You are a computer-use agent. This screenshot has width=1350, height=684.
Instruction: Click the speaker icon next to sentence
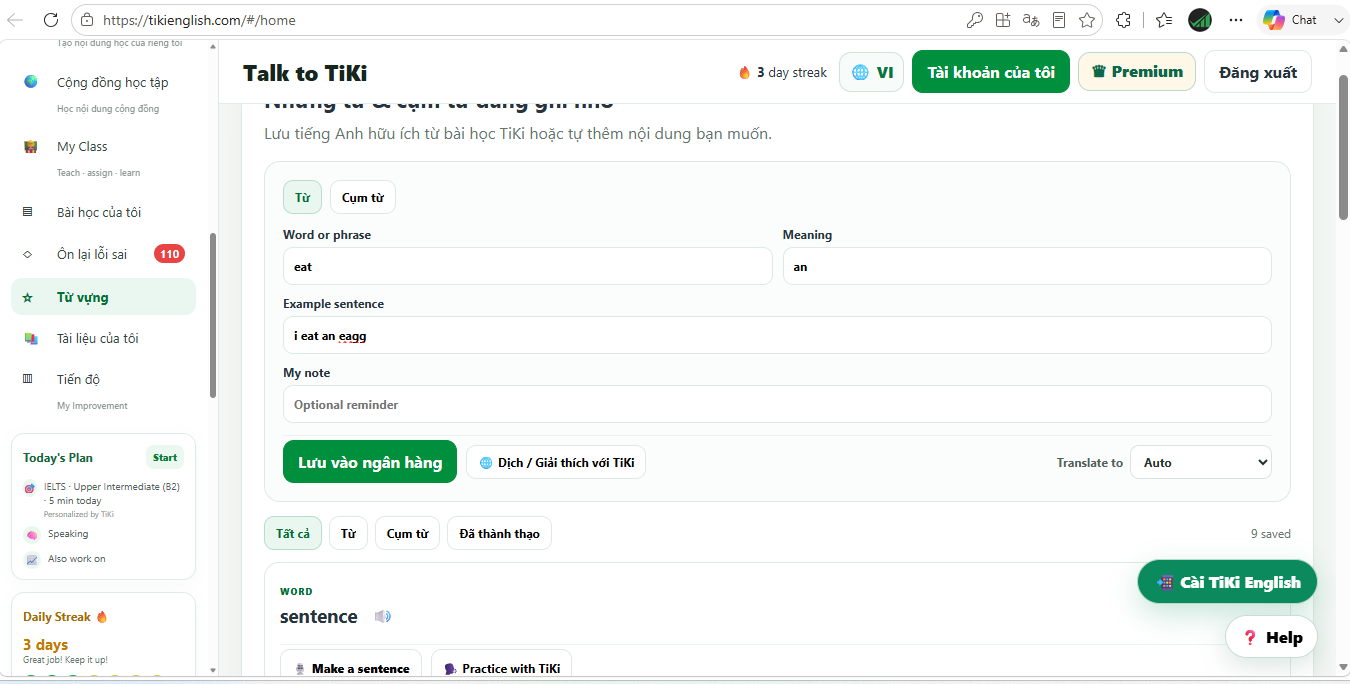(383, 616)
